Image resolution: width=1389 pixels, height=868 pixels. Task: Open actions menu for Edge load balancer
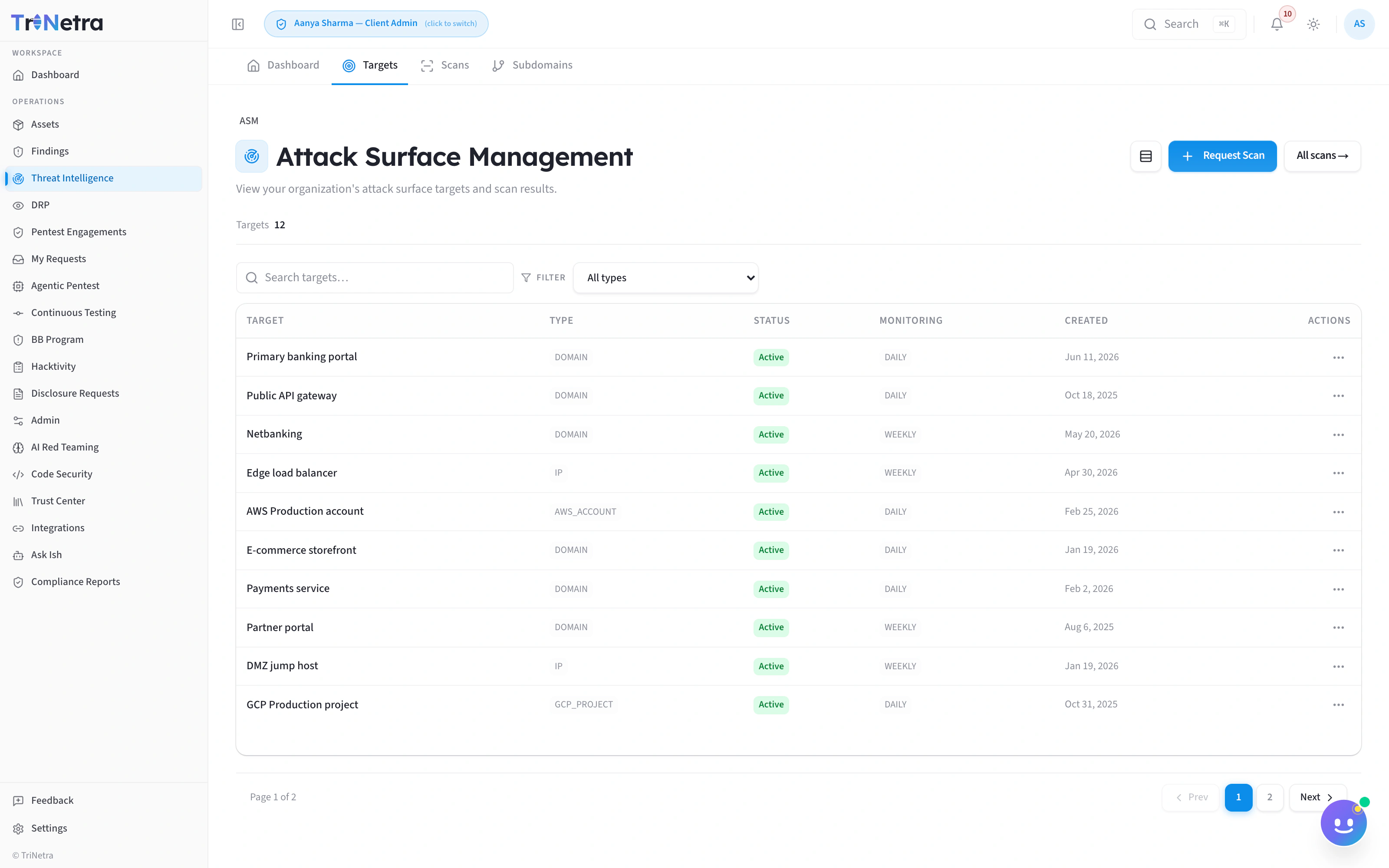(1339, 473)
